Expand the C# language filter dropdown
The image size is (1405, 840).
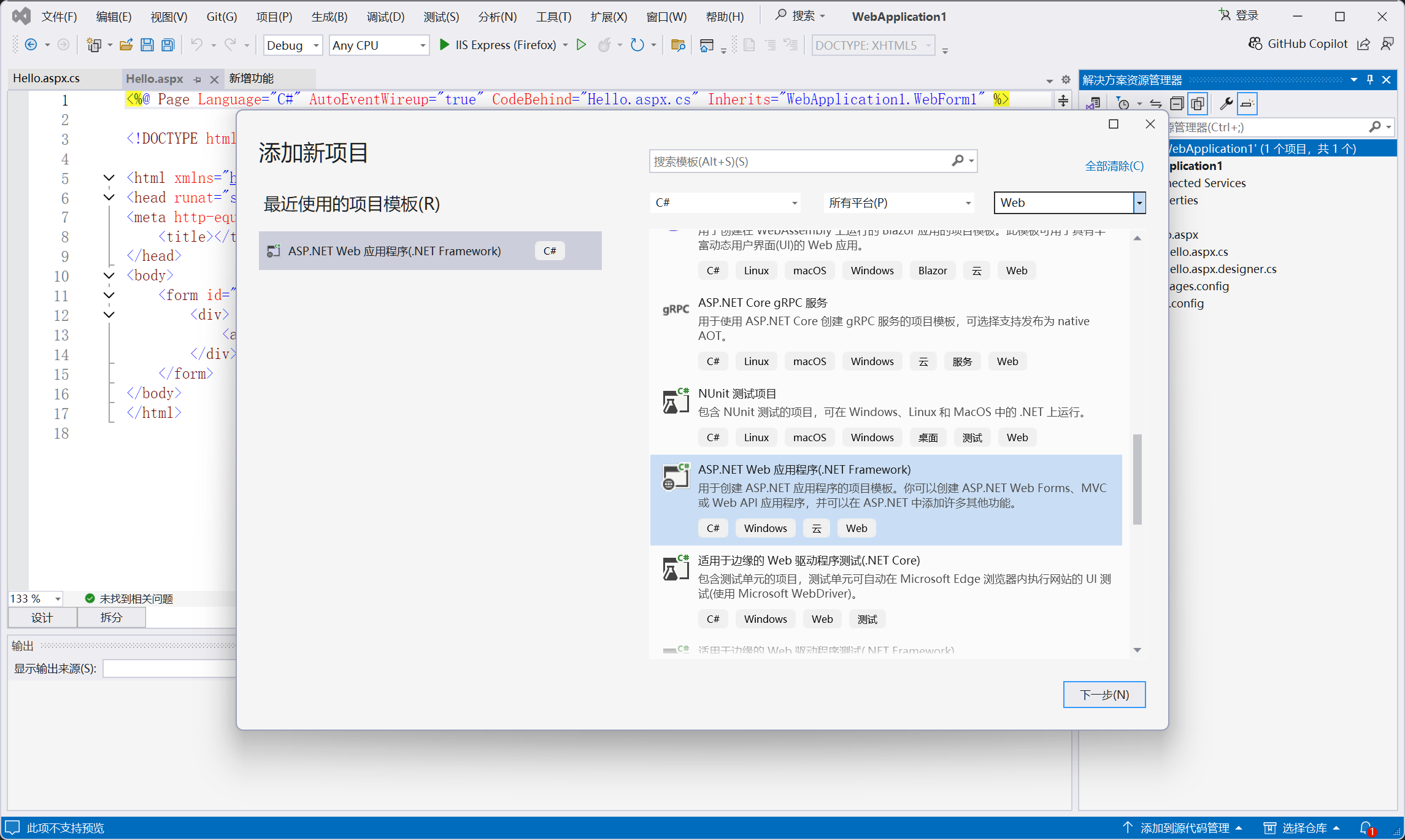click(x=794, y=203)
